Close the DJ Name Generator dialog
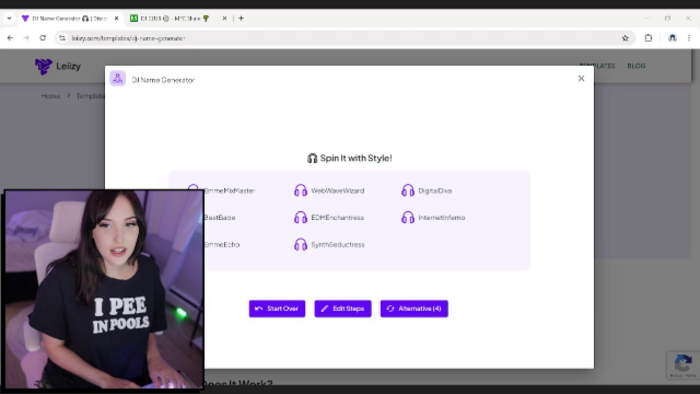 (581, 79)
